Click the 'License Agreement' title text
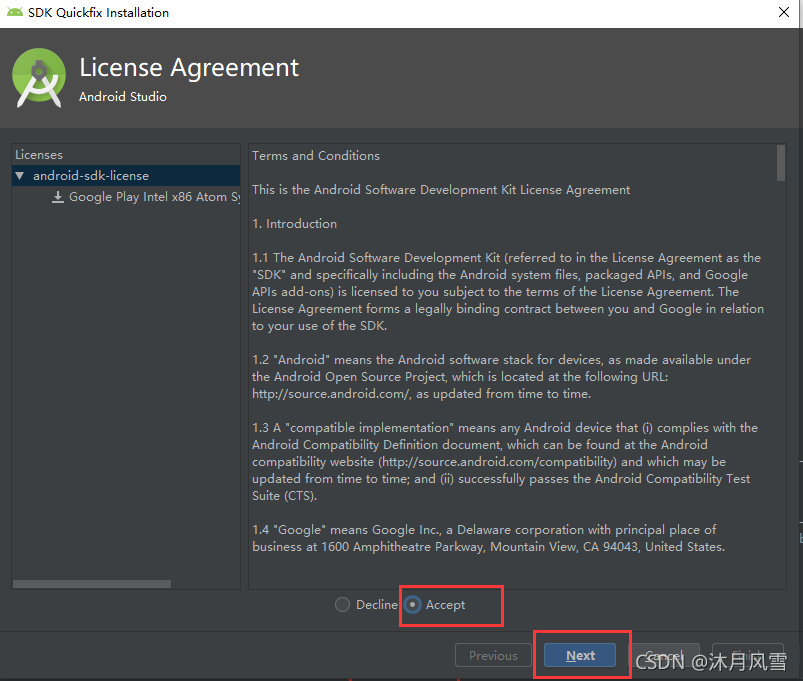The width and height of the screenshot is (803, 681). (x=189, y=68)
